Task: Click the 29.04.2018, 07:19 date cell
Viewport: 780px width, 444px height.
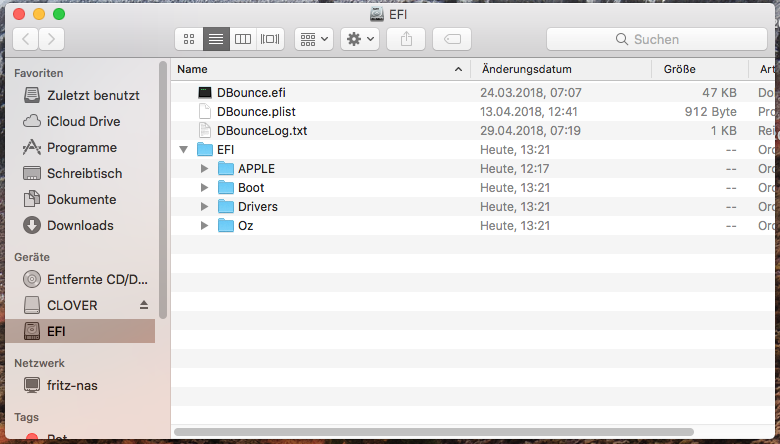Action: click(x=531, y=130)
